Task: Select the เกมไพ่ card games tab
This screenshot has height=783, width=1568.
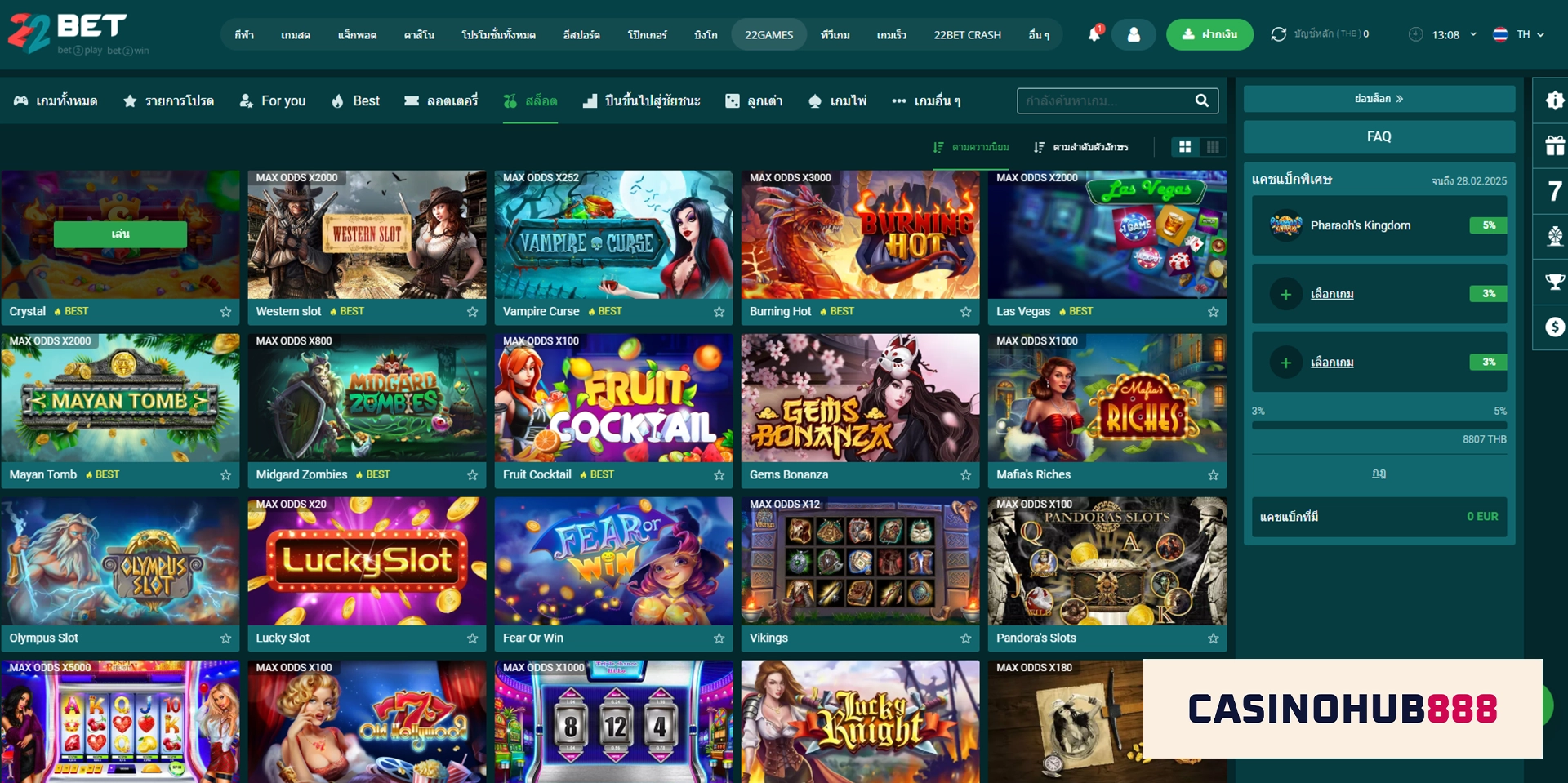Action: [837, 100]
